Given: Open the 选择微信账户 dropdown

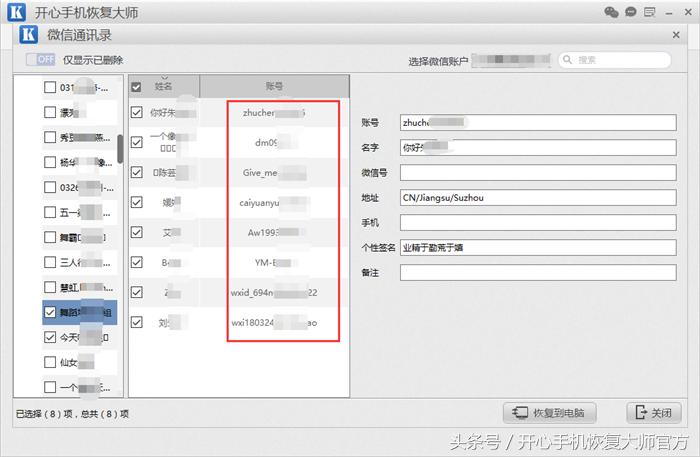Looking at the screenshot, I should pos(511,59).
